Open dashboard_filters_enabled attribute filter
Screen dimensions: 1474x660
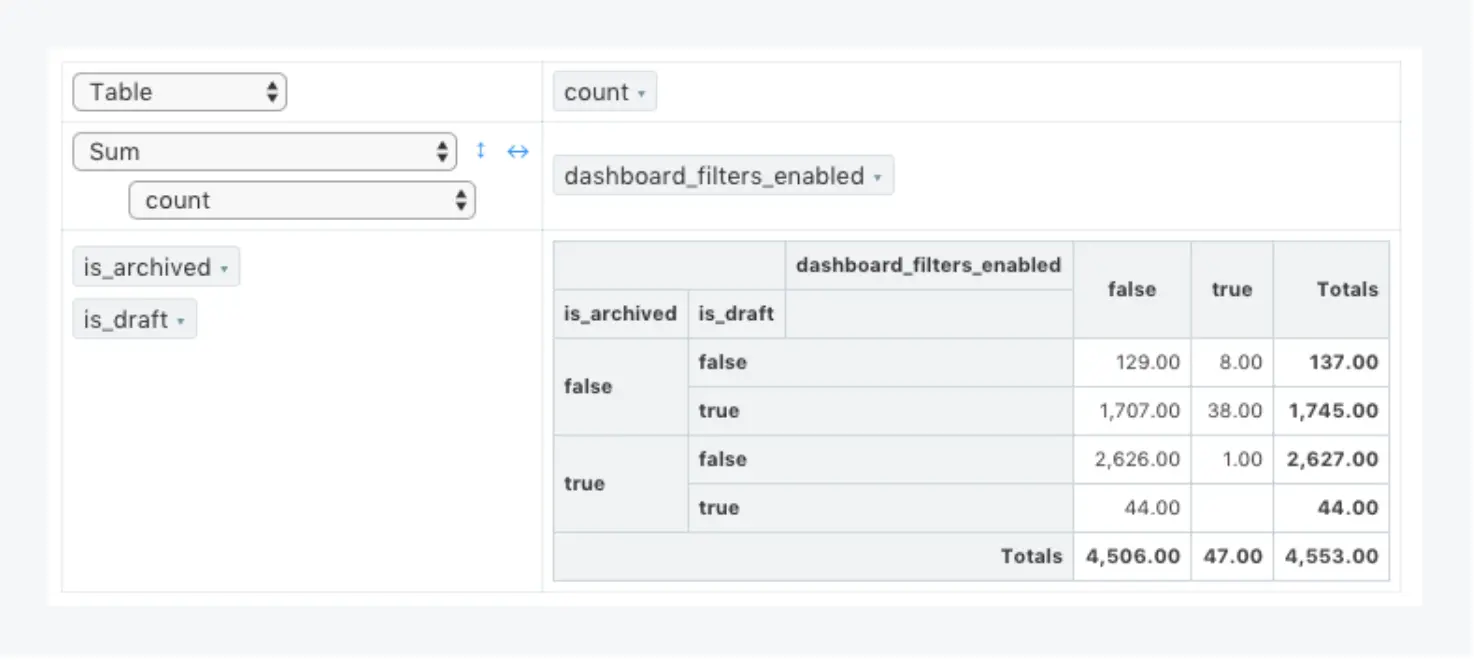tap(877, 177)
